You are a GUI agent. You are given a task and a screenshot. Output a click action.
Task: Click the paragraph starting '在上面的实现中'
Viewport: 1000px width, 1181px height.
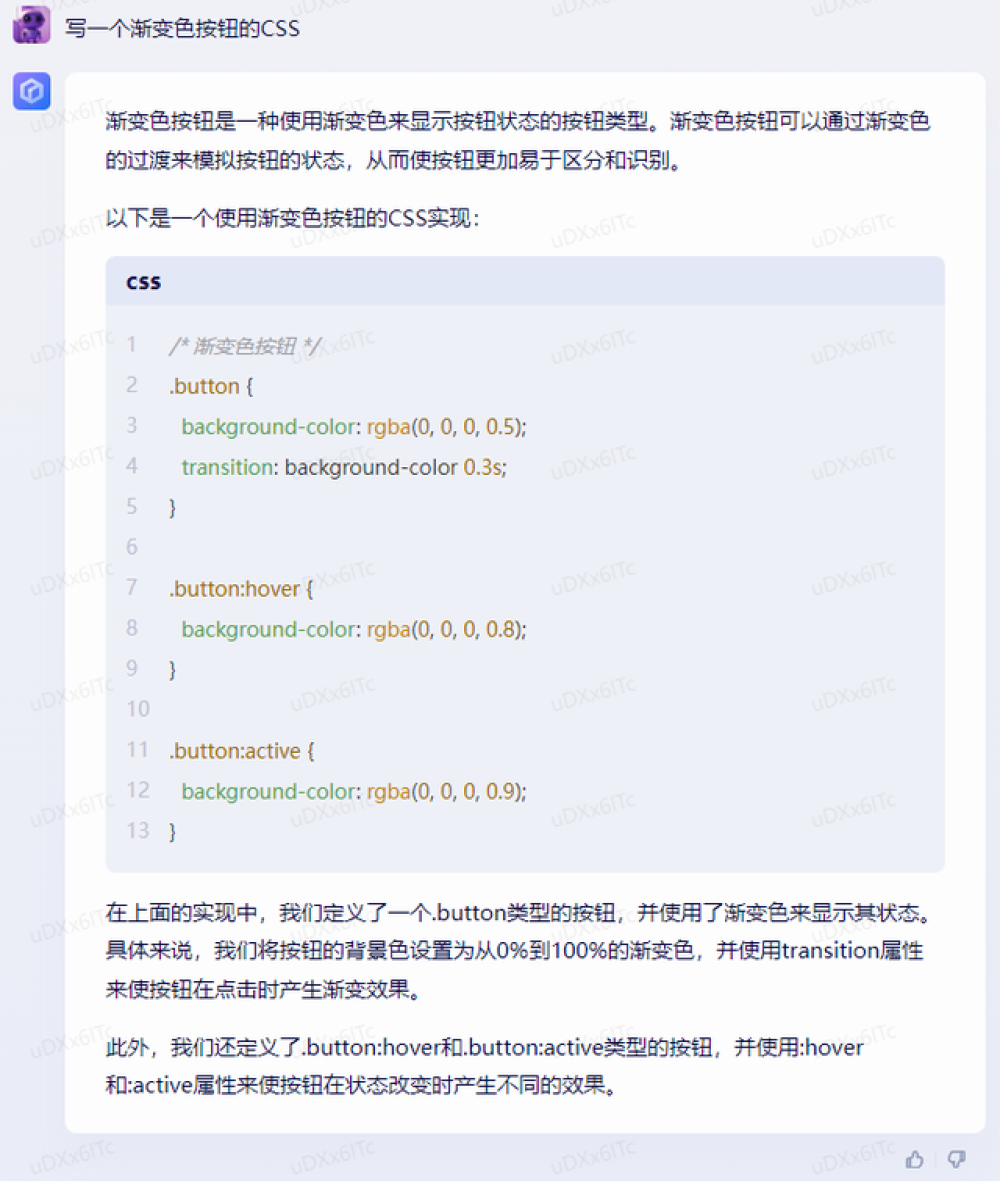coord(520,951)
